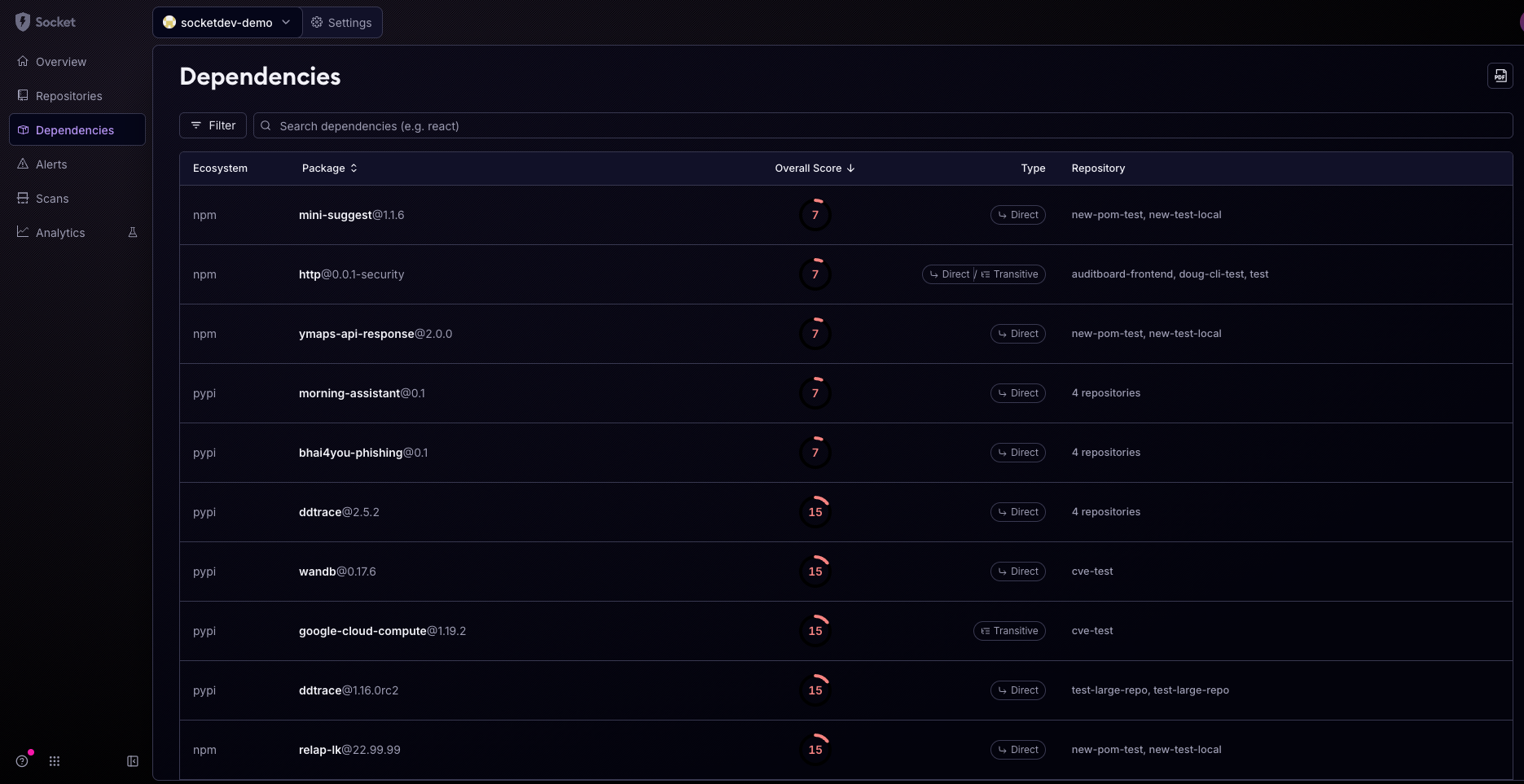Open the ymaps-api-response@2.0.0 package
The height and width of the screenshot is (784, 1524).
tap(376, 334)
